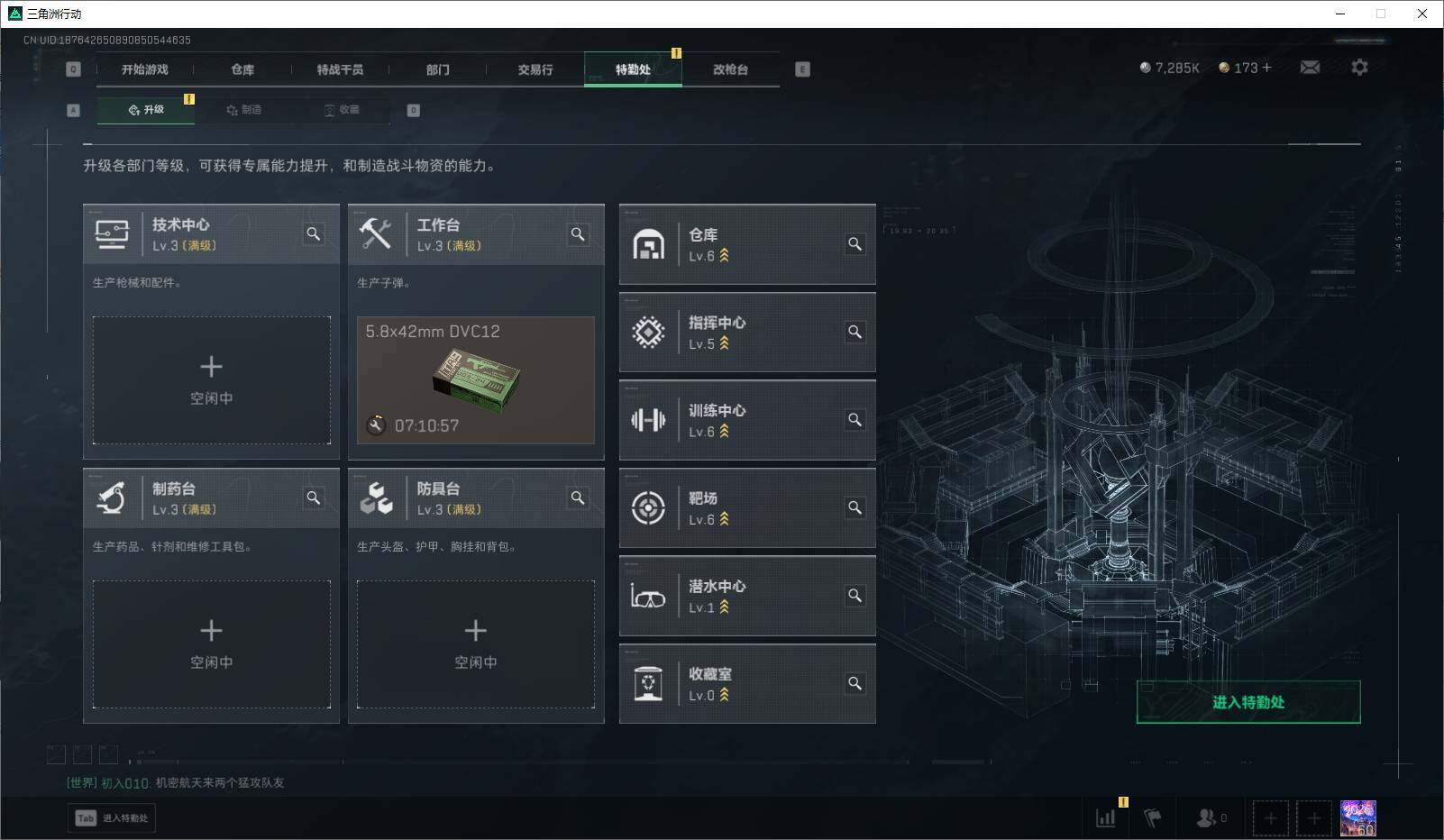Click the flag icon in bottom bar
This screenshot has height=840, width=1444.
(x=1152, y=817)
